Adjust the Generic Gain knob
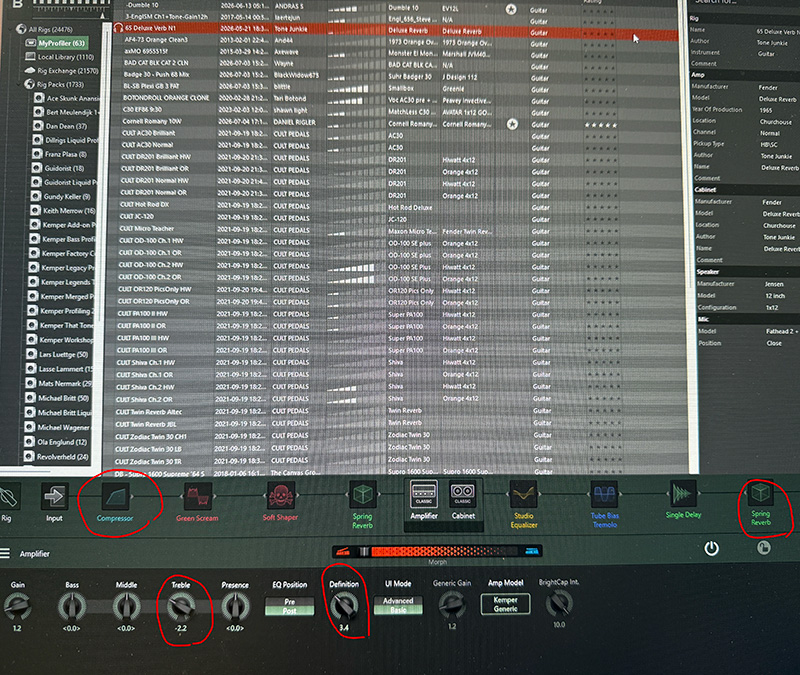The image size is (800, 675). pos(452,605)
